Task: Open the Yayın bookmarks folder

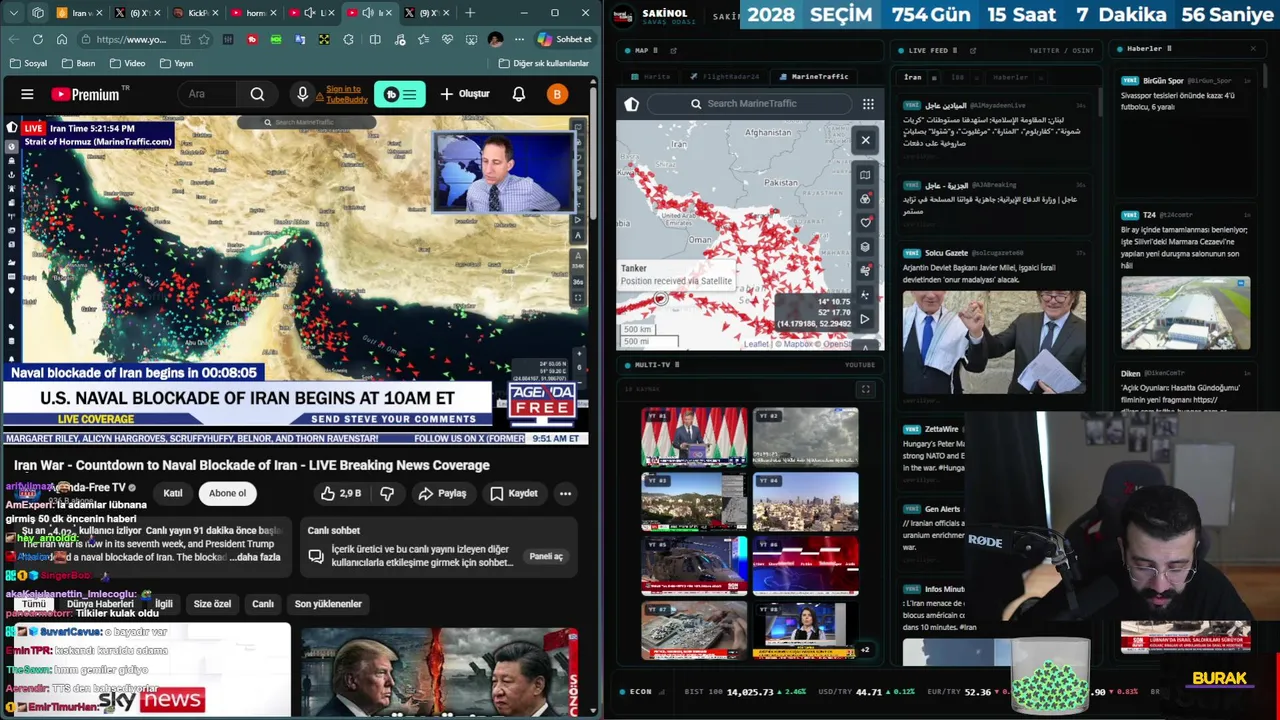Action: click(x=176, y=63)
